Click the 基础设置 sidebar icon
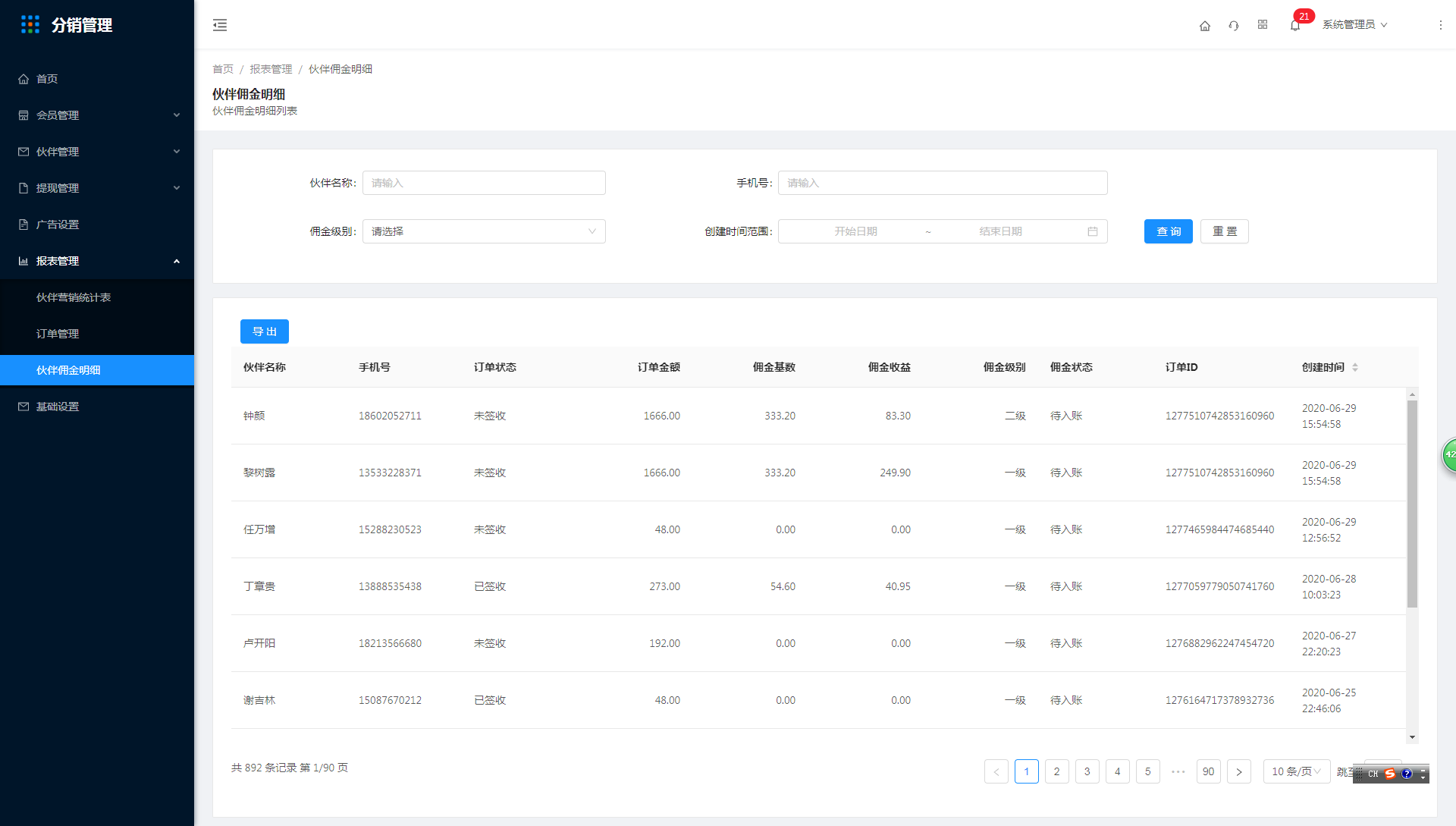 (24, 407)
